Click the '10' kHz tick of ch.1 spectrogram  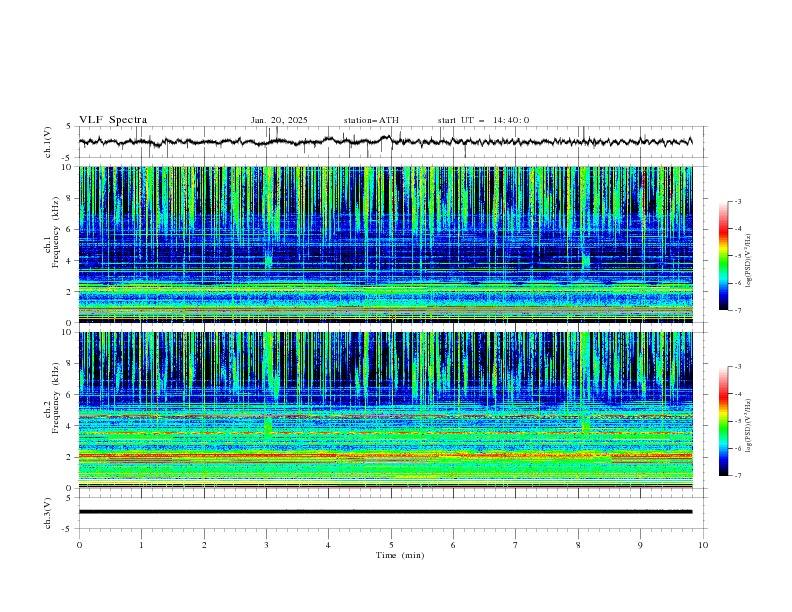[69, 167]
